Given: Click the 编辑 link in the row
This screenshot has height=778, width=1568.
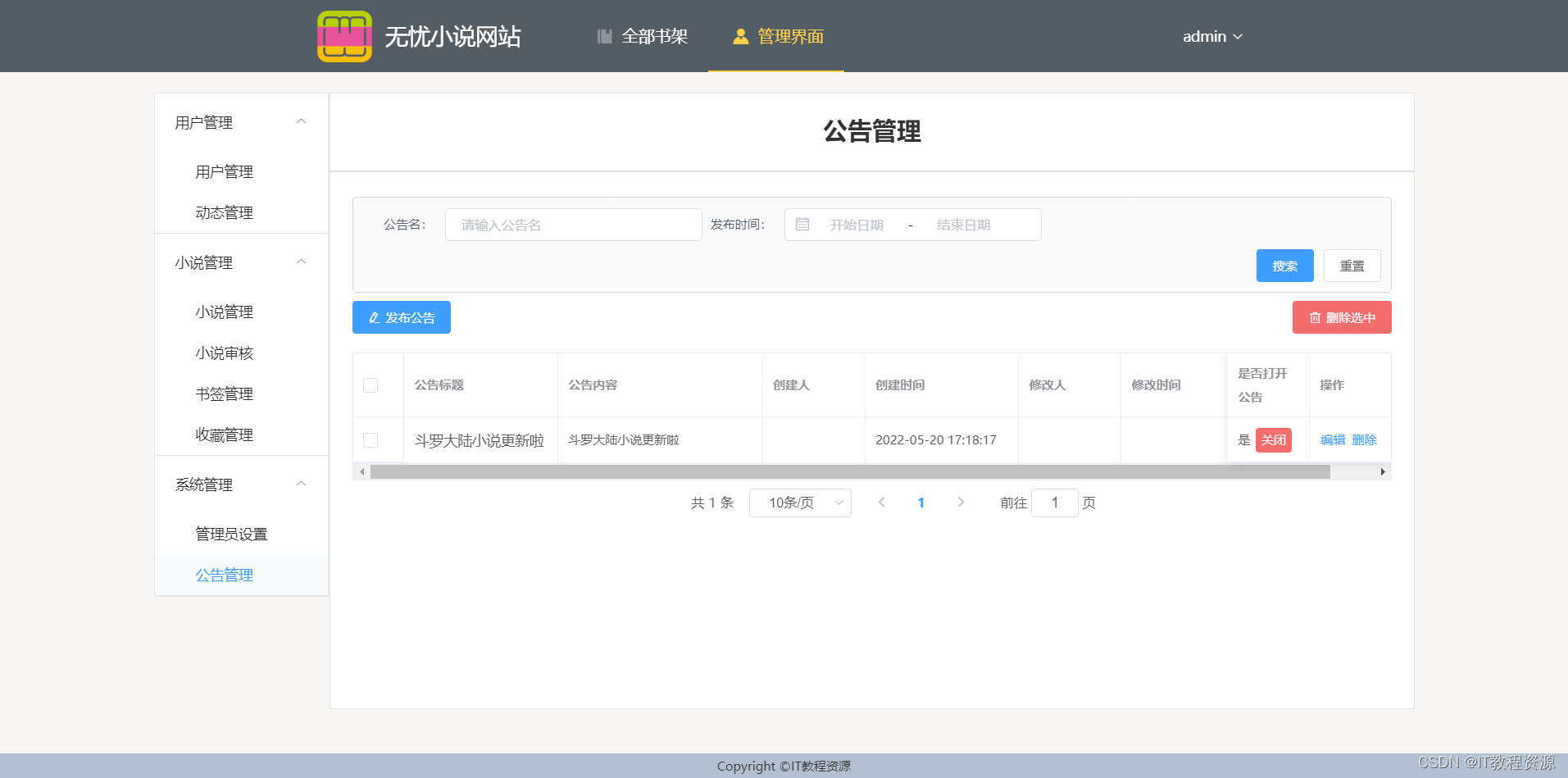Looking at the screenshot, I should [1333, 440].
